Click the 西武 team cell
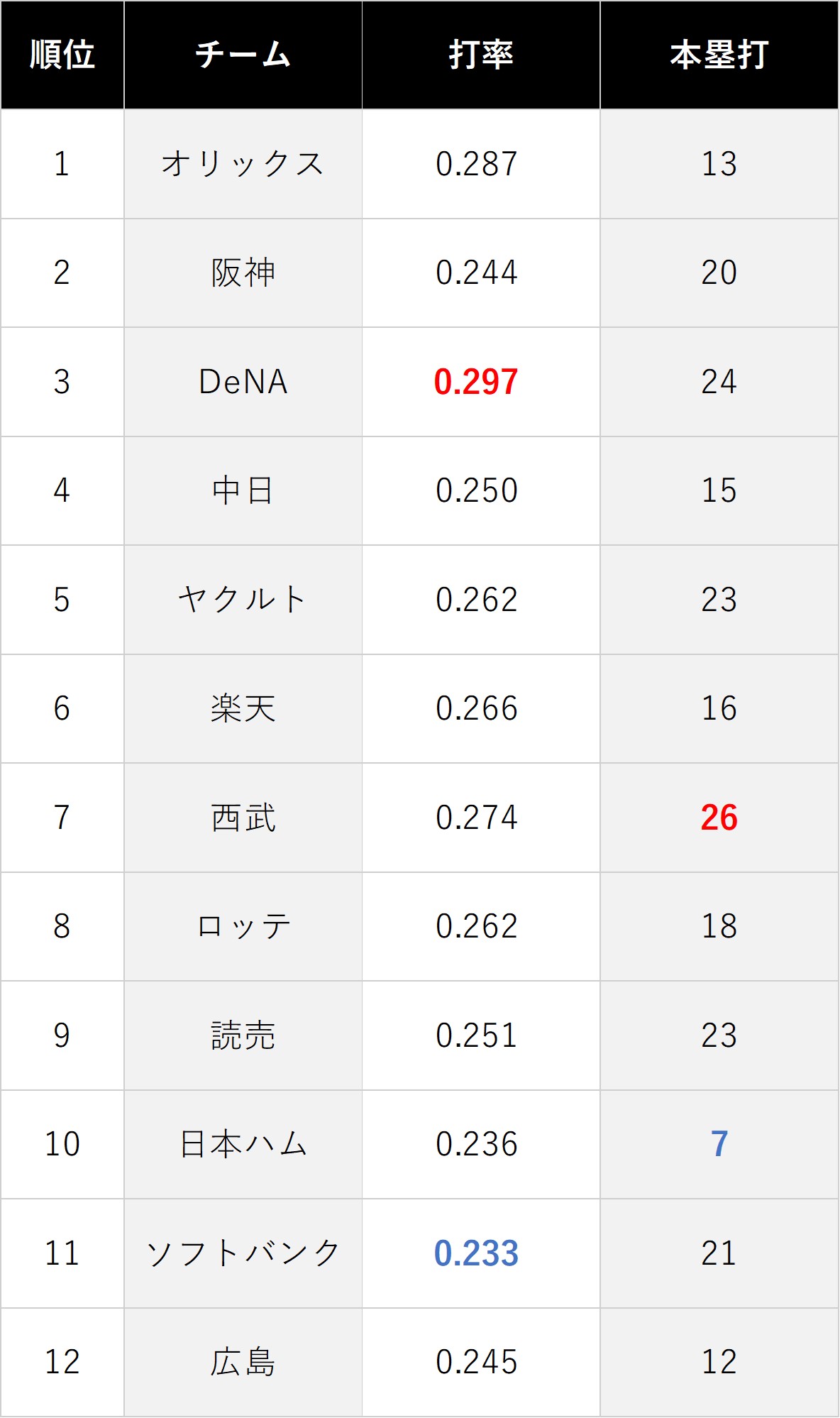This screenshot has width=840, height=1418. coord(243,818)
